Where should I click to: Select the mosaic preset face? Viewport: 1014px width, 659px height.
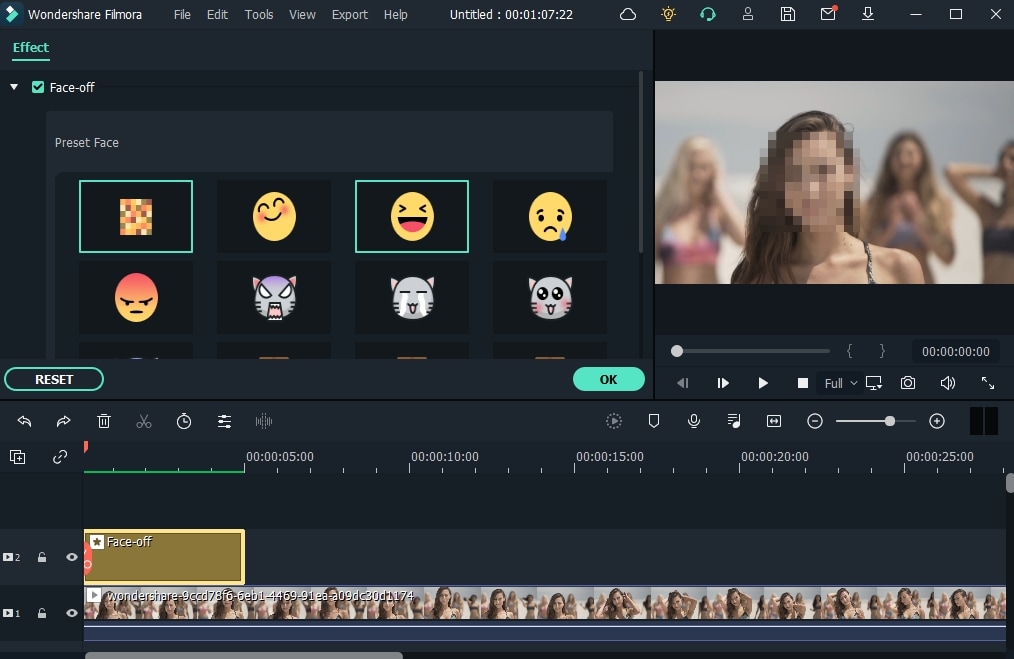(x=136, y=216)
